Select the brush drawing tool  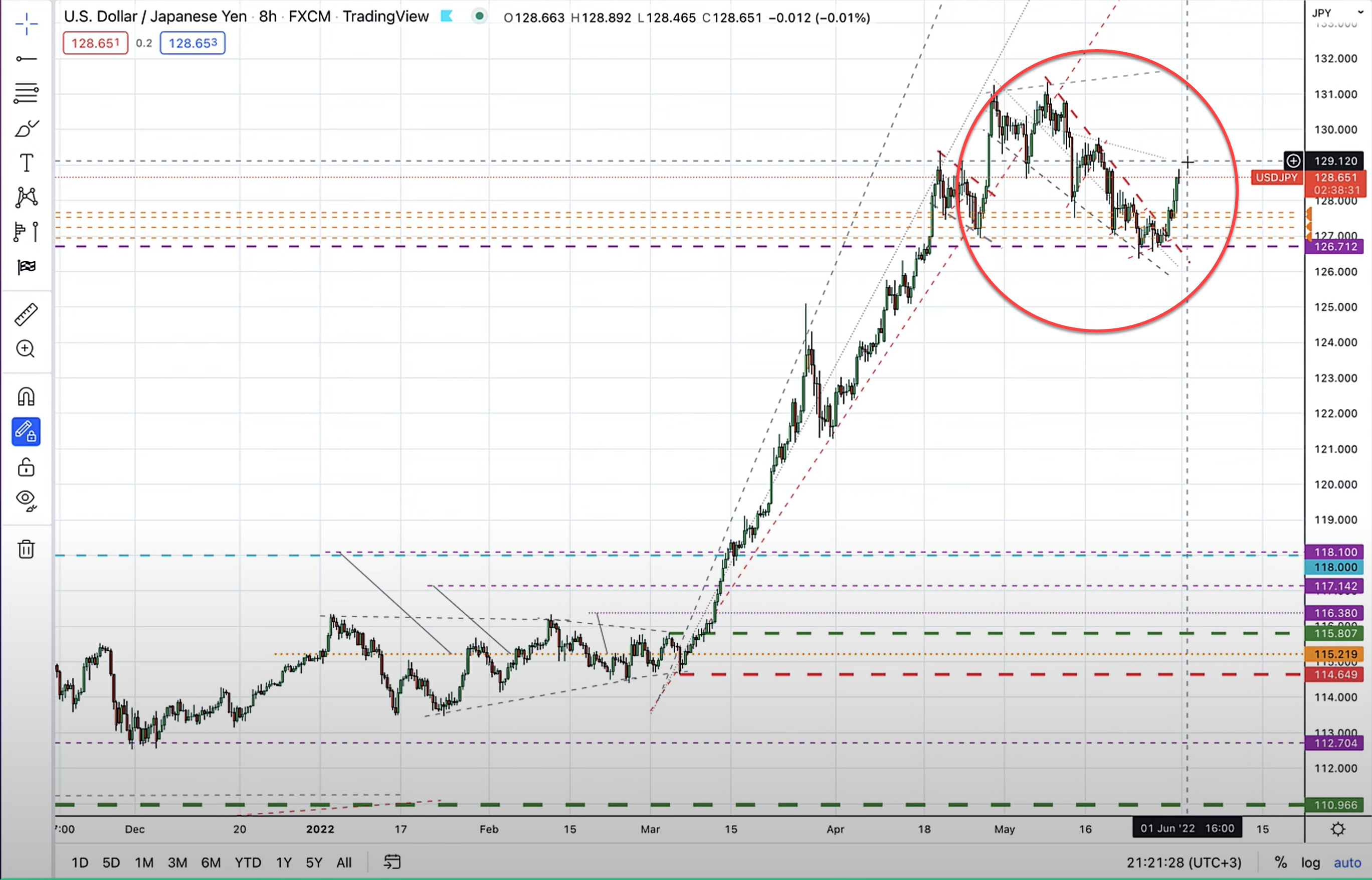pyautogui.click(x=26, y=128)
